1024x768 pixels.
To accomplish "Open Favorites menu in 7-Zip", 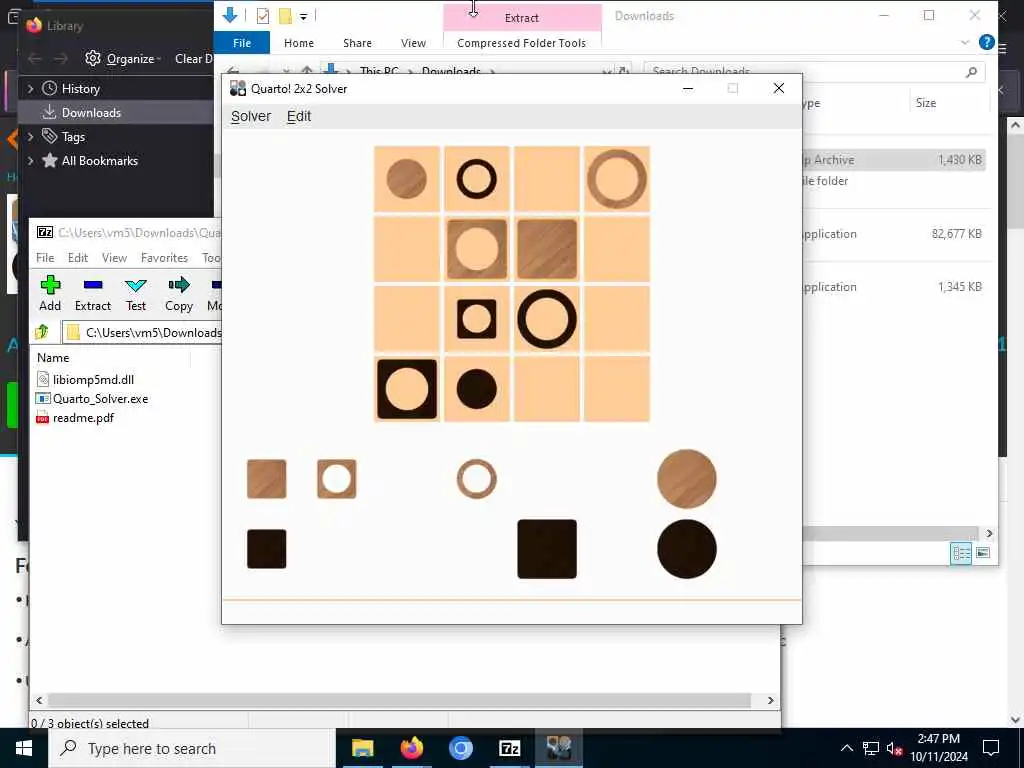I will [x=164, y=258].
